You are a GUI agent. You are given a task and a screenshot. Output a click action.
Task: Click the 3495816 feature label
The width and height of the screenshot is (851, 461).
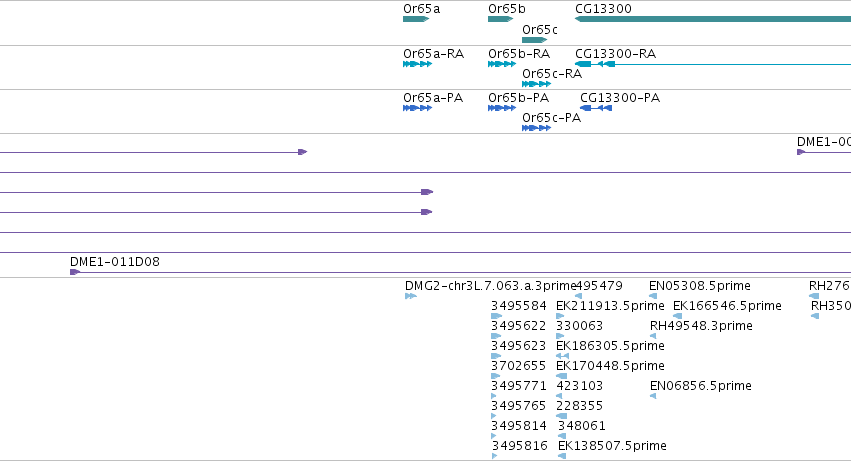pos(519,446)
